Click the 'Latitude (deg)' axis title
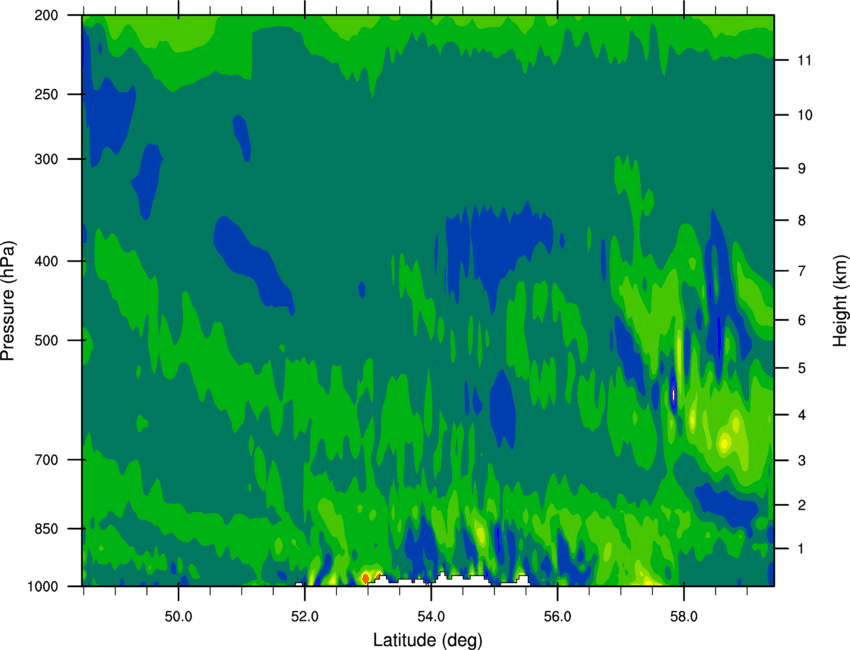850x650 pixels. (x=427, y=640)
